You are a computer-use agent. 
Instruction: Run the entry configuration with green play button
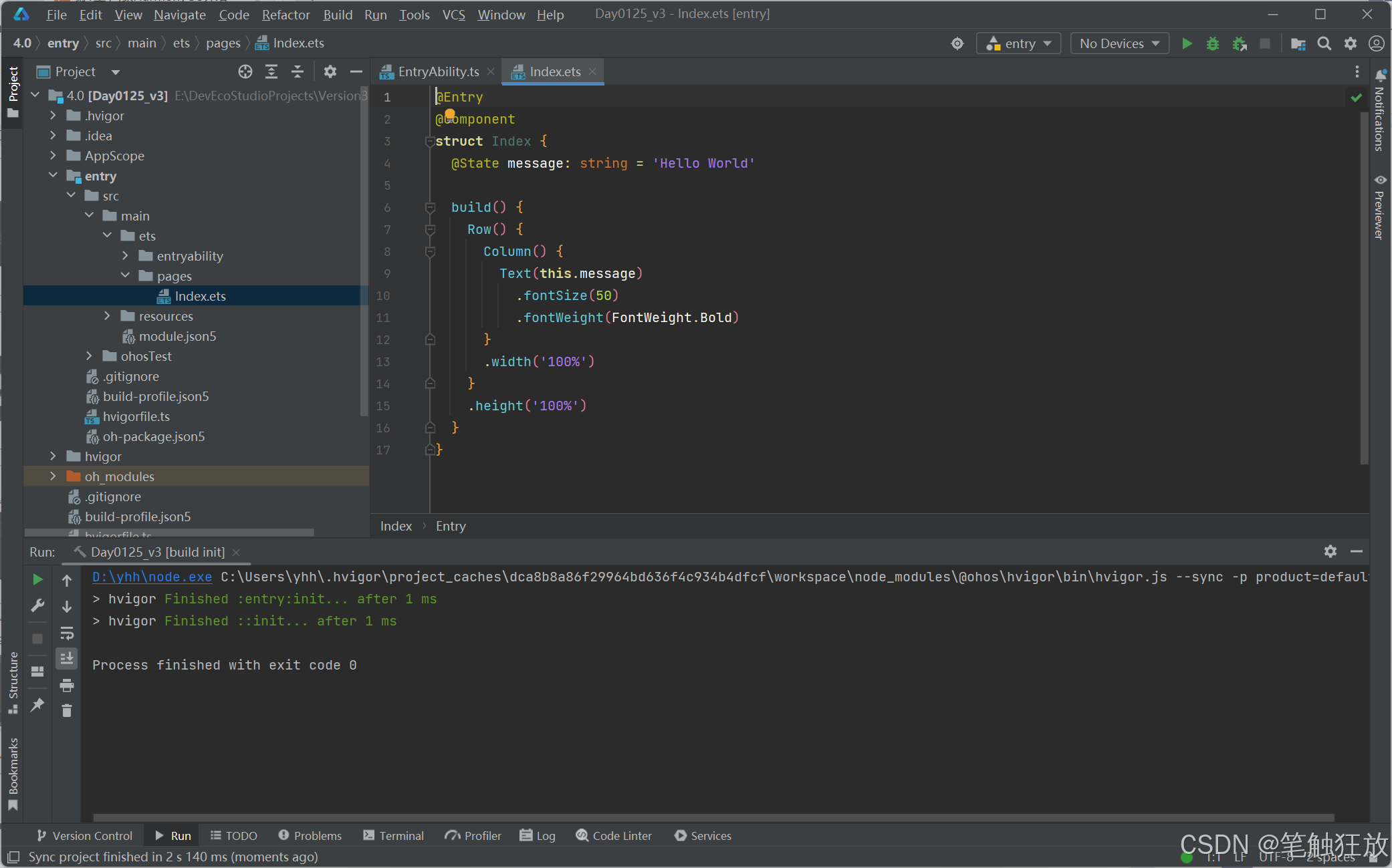[x=1187, y=43]
